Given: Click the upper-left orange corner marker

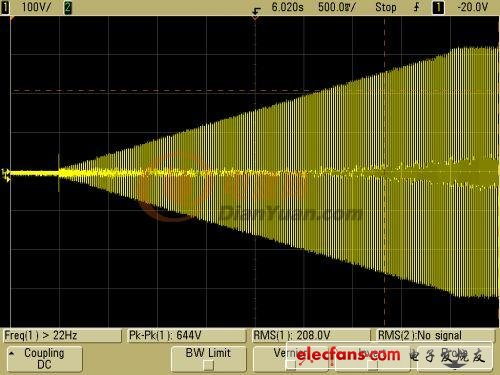Looking at the screenshot, I should pos(13,19).
